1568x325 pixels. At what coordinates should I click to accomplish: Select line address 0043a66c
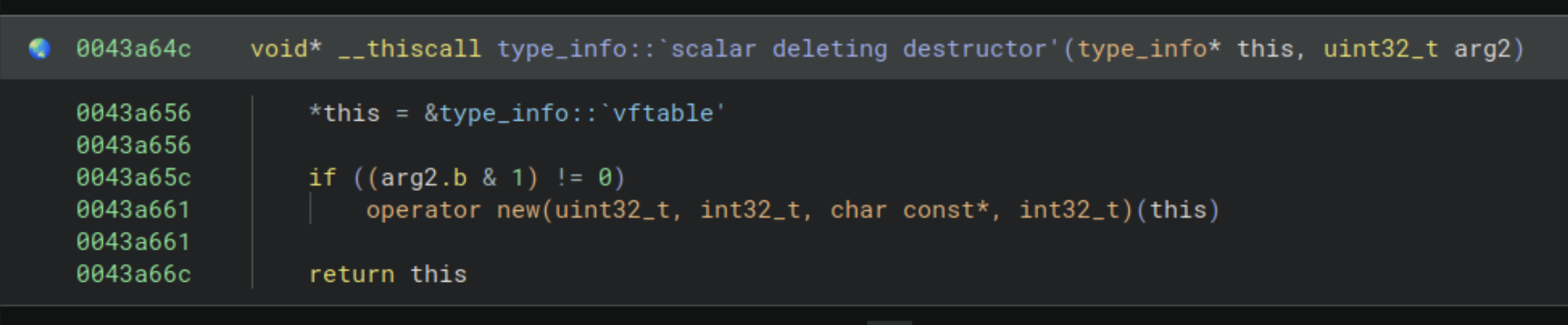pos(134,274)
